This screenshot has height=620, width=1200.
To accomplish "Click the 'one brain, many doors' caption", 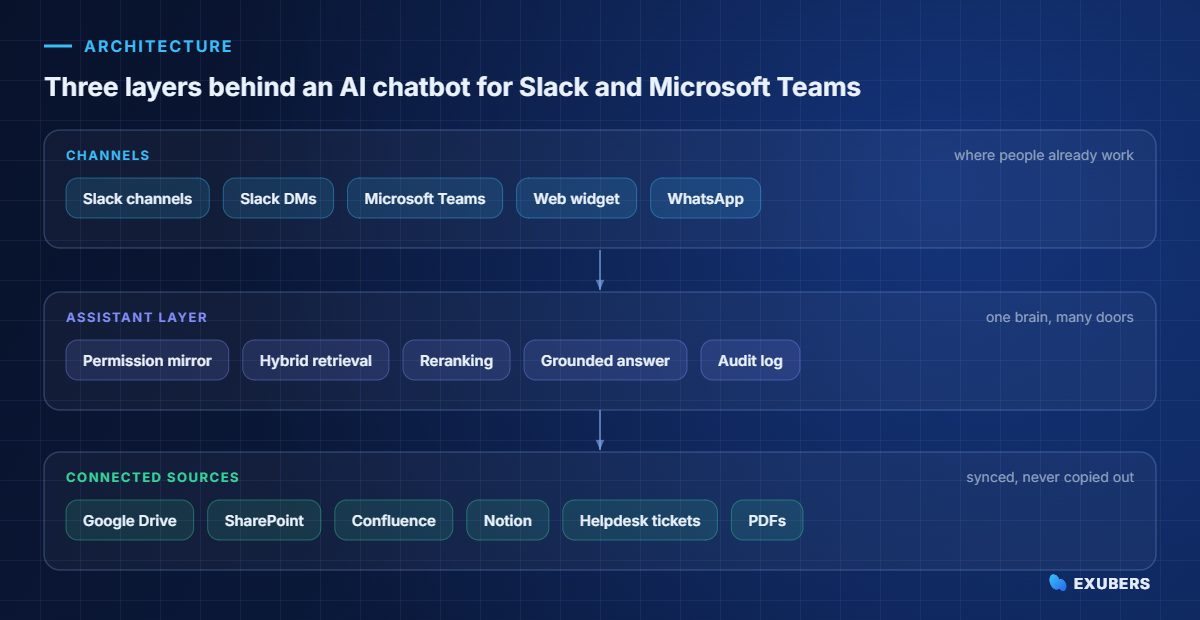I will [1060, 317].
